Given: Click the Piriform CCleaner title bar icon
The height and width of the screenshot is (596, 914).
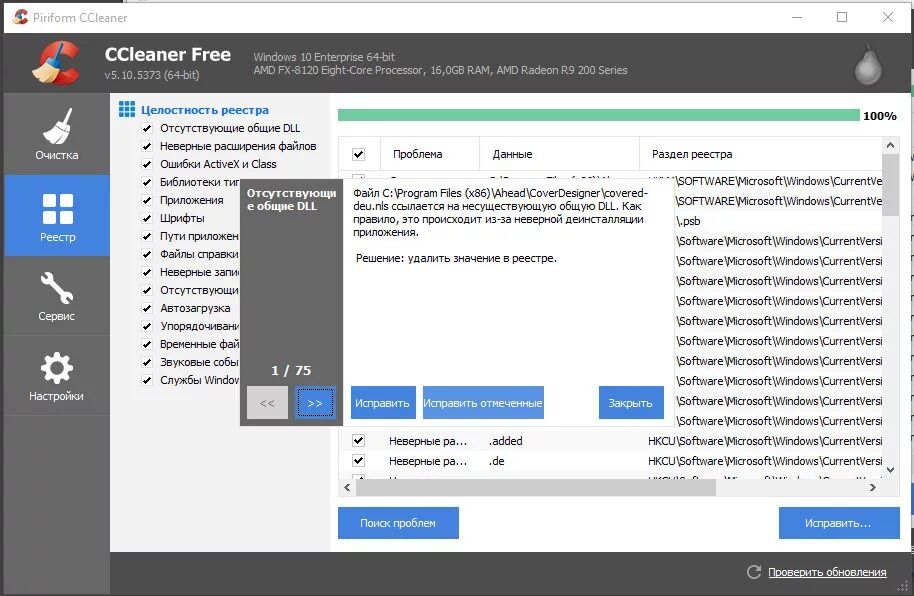Looking at the screenshot, I should [x=20, y=17].
